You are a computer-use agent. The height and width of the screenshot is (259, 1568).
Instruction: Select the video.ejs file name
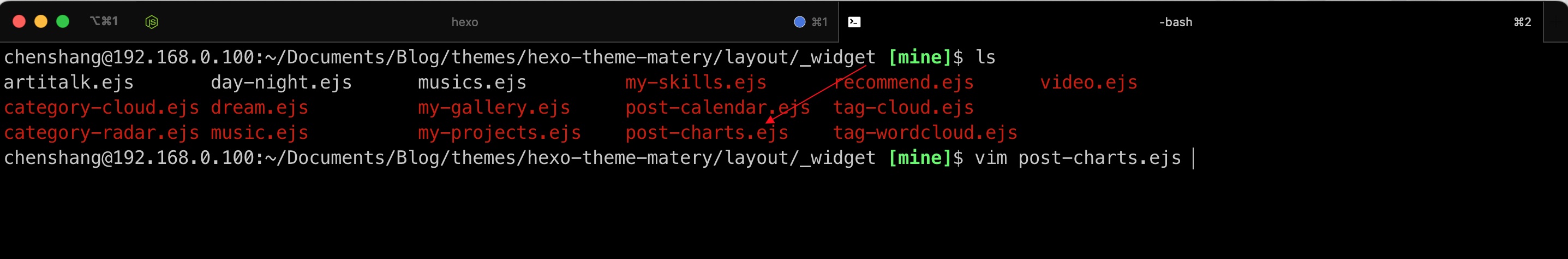(x=1088, y=83)
